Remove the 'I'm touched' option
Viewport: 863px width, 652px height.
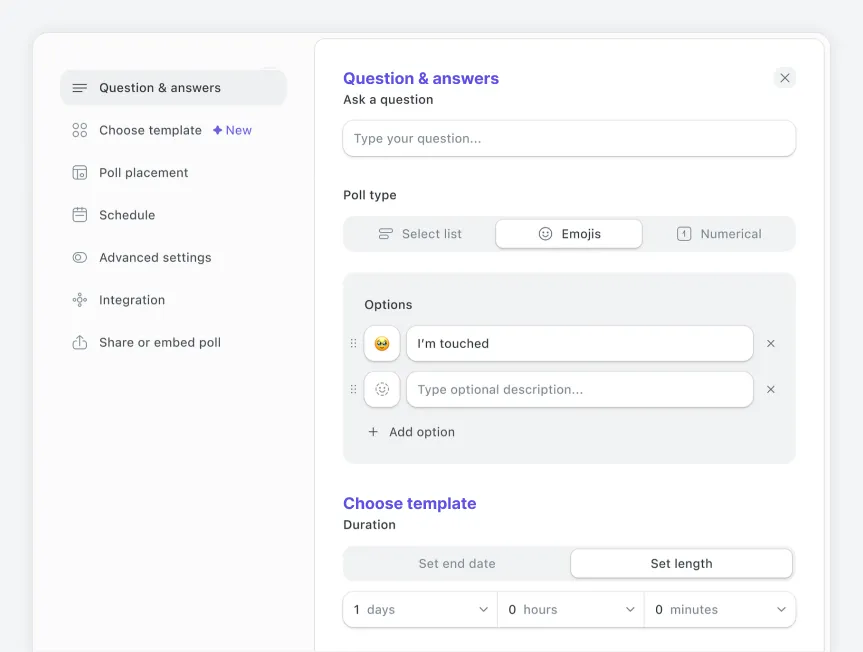click(x=770, y=343)
